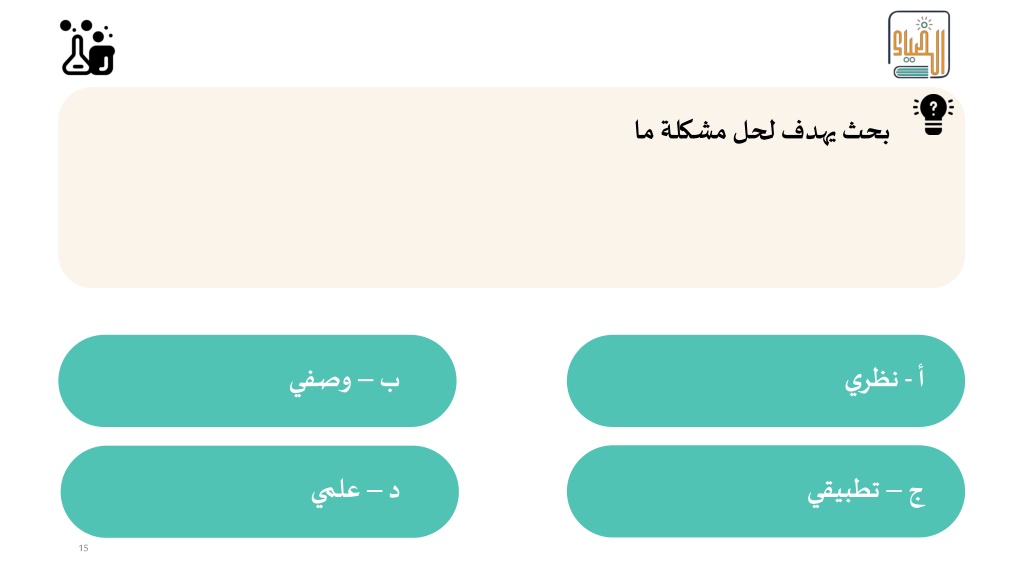Click the letter ب option label
The width and height of the screenshot is (1024, 576).
389,381
